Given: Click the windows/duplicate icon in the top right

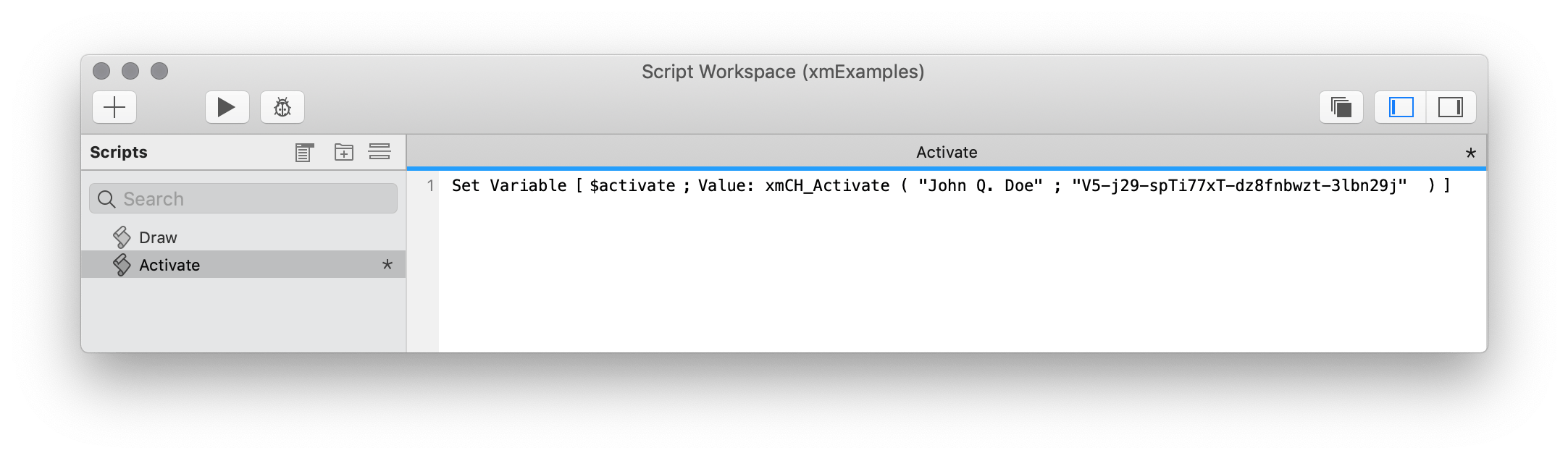Looking at the screenshot, I should click(x=1341, y=106).
